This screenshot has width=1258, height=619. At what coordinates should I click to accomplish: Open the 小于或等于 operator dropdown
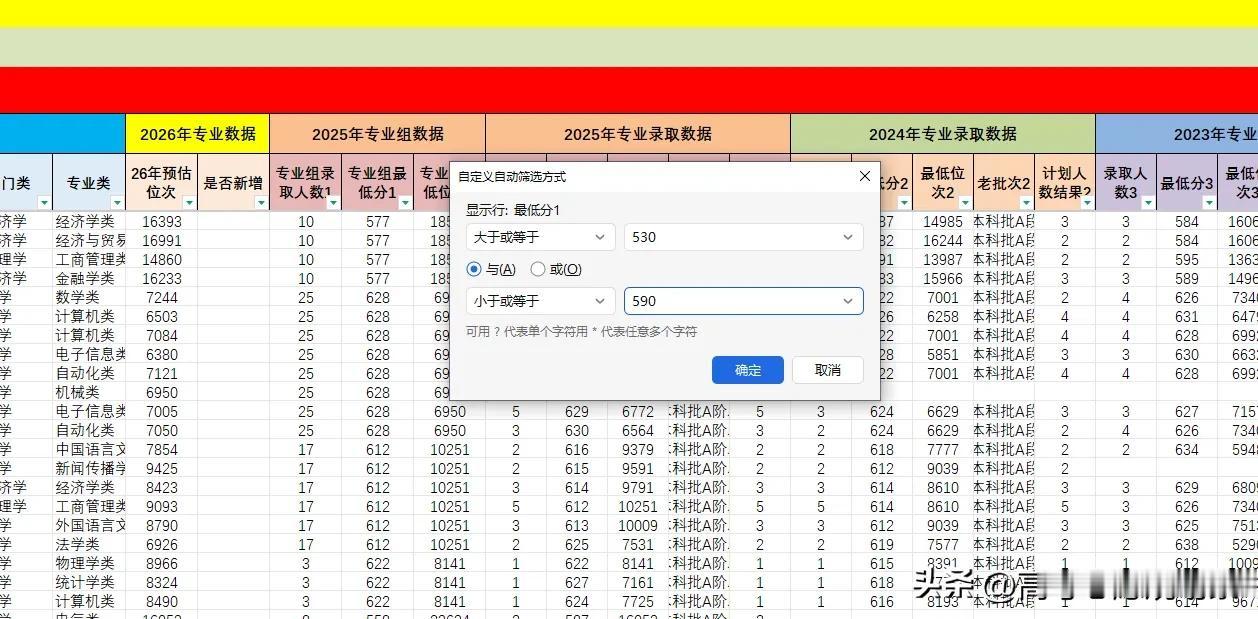pos(540,300)
